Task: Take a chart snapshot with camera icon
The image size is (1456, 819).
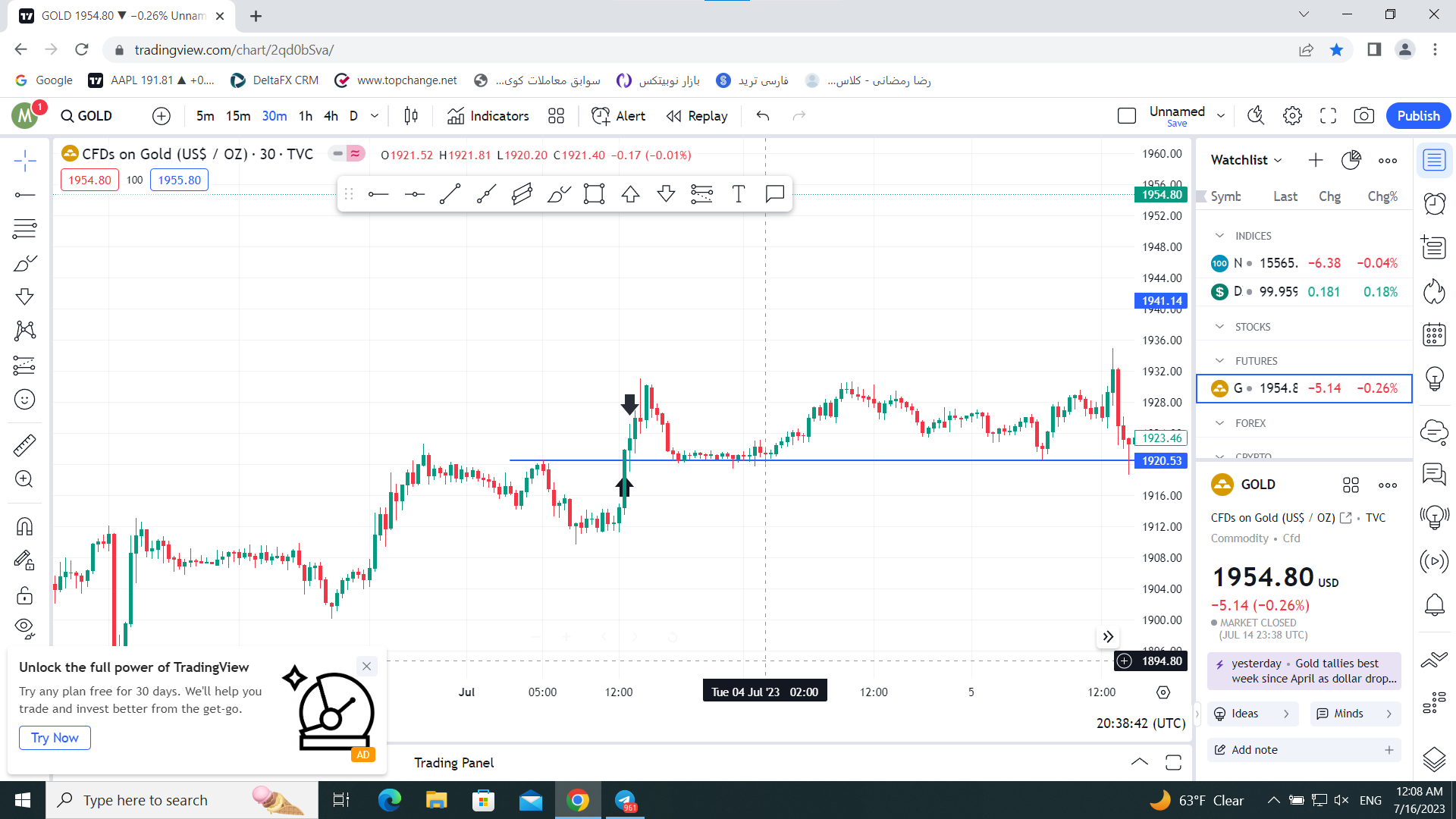Action: [1363, 116]
